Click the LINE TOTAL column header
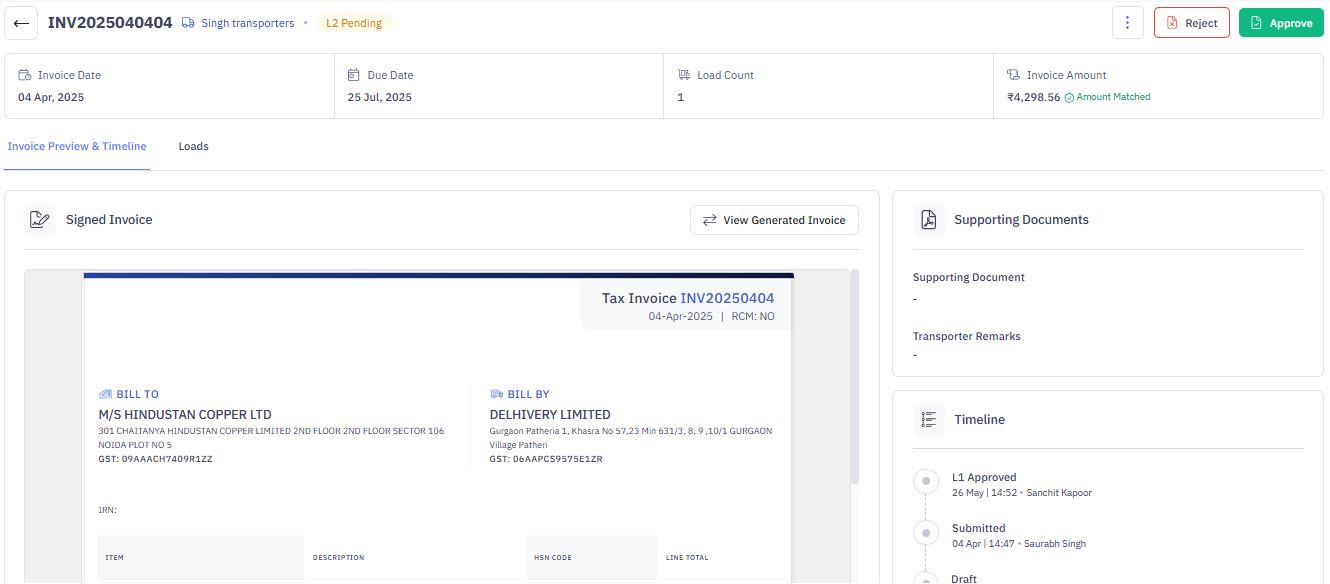Image resolution: width=1330 pixels, height=584 pixels. [687, 557]
